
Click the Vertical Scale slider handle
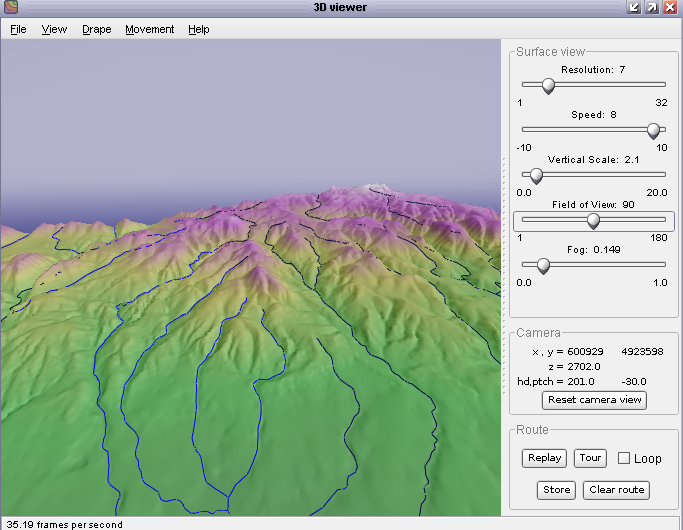[535, 176]
